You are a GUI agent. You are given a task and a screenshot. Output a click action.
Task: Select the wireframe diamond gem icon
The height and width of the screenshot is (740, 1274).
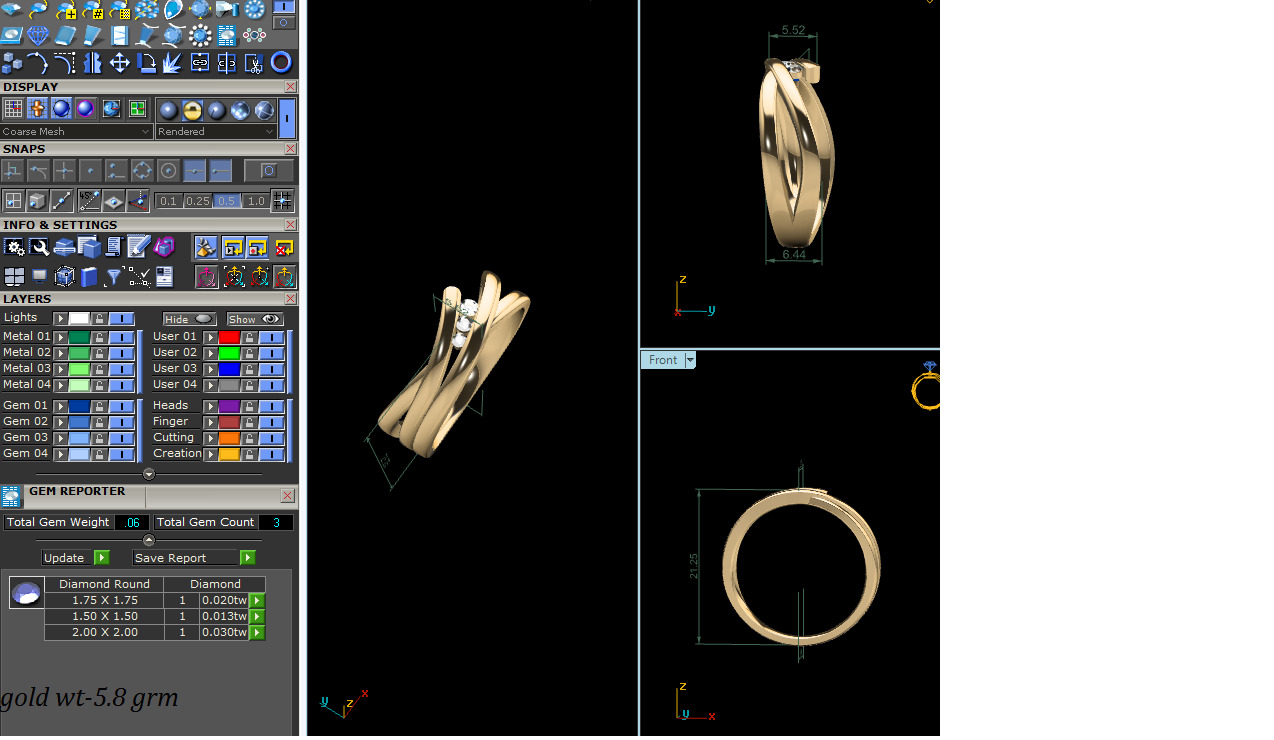38,36
